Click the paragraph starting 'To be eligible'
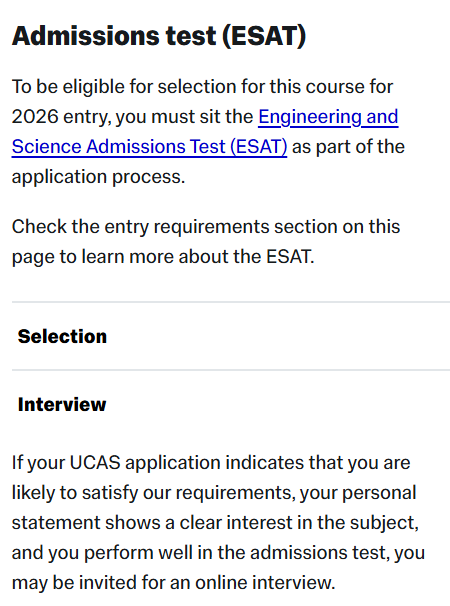Image resolution: width=450 pixels, height=606 pixels. (208, 132)
